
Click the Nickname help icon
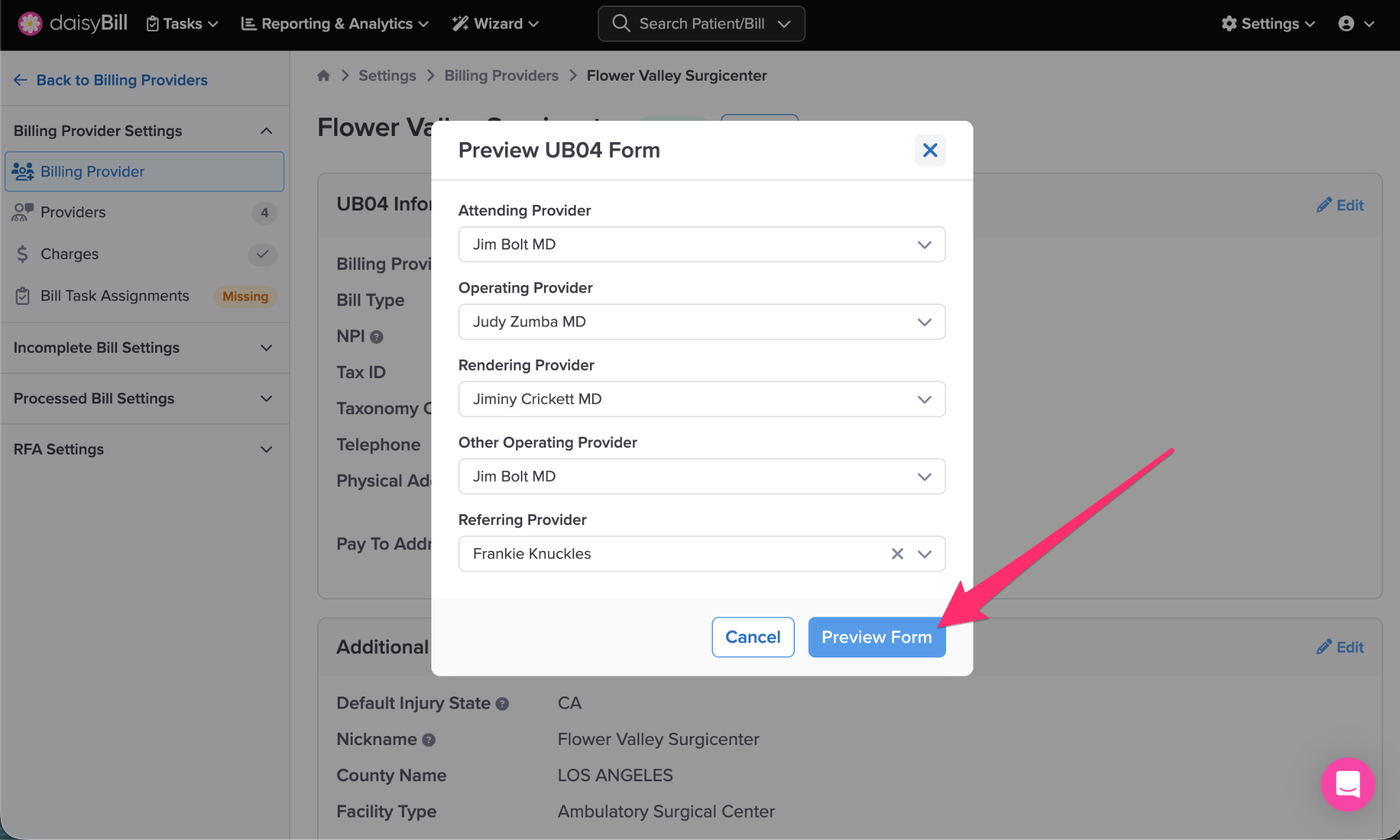(x=429, y=740)
